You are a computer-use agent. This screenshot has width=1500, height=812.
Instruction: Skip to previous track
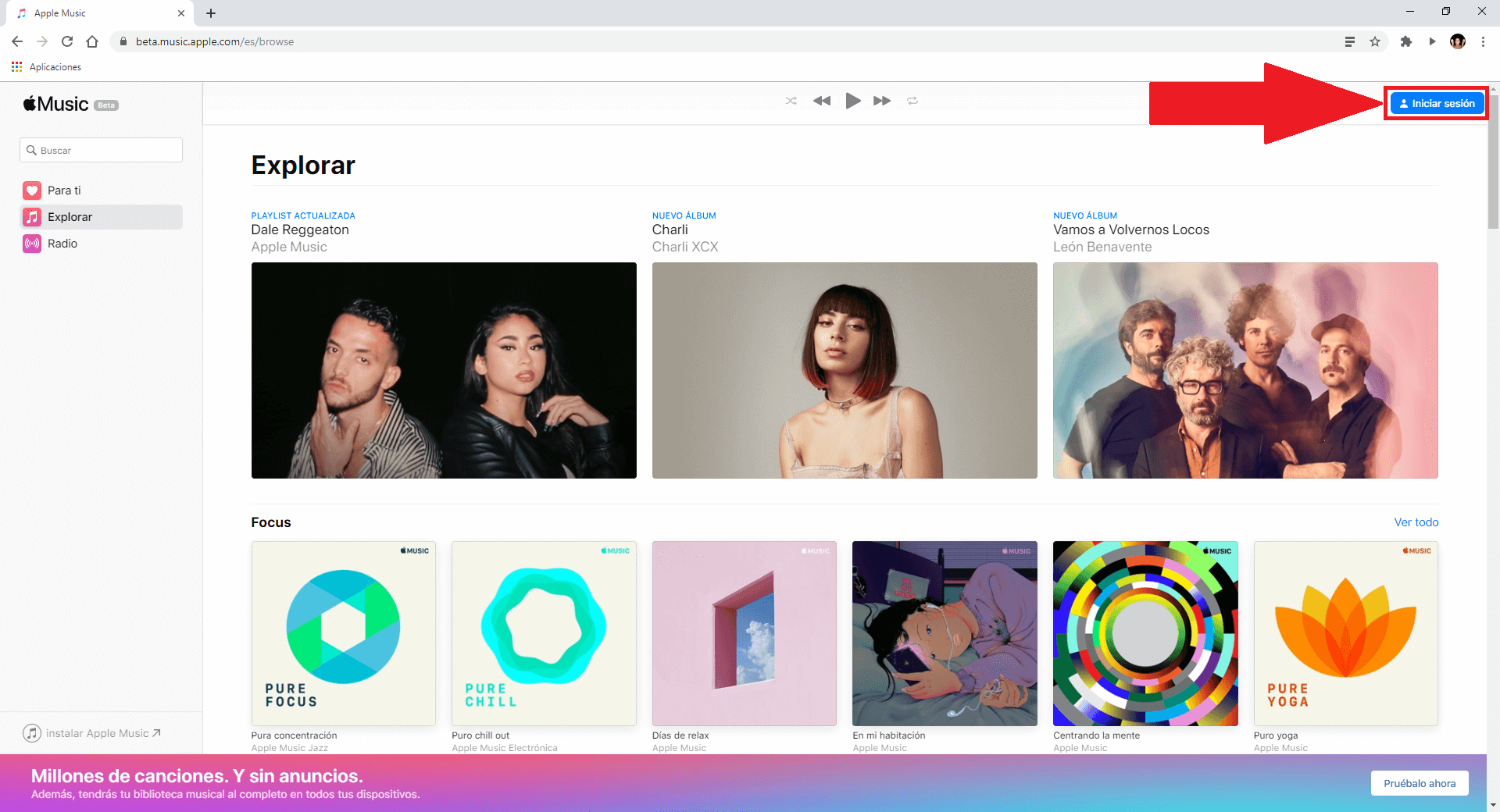[821, 101]
